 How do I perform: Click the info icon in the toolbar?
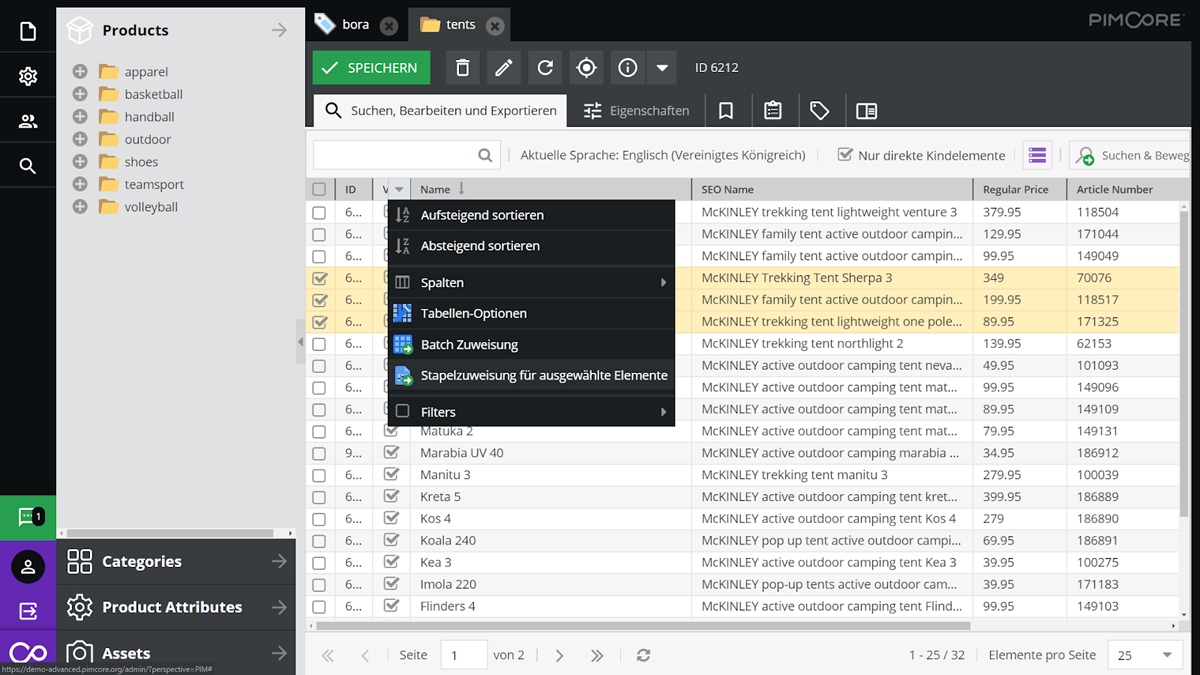[x=628, y=68]
